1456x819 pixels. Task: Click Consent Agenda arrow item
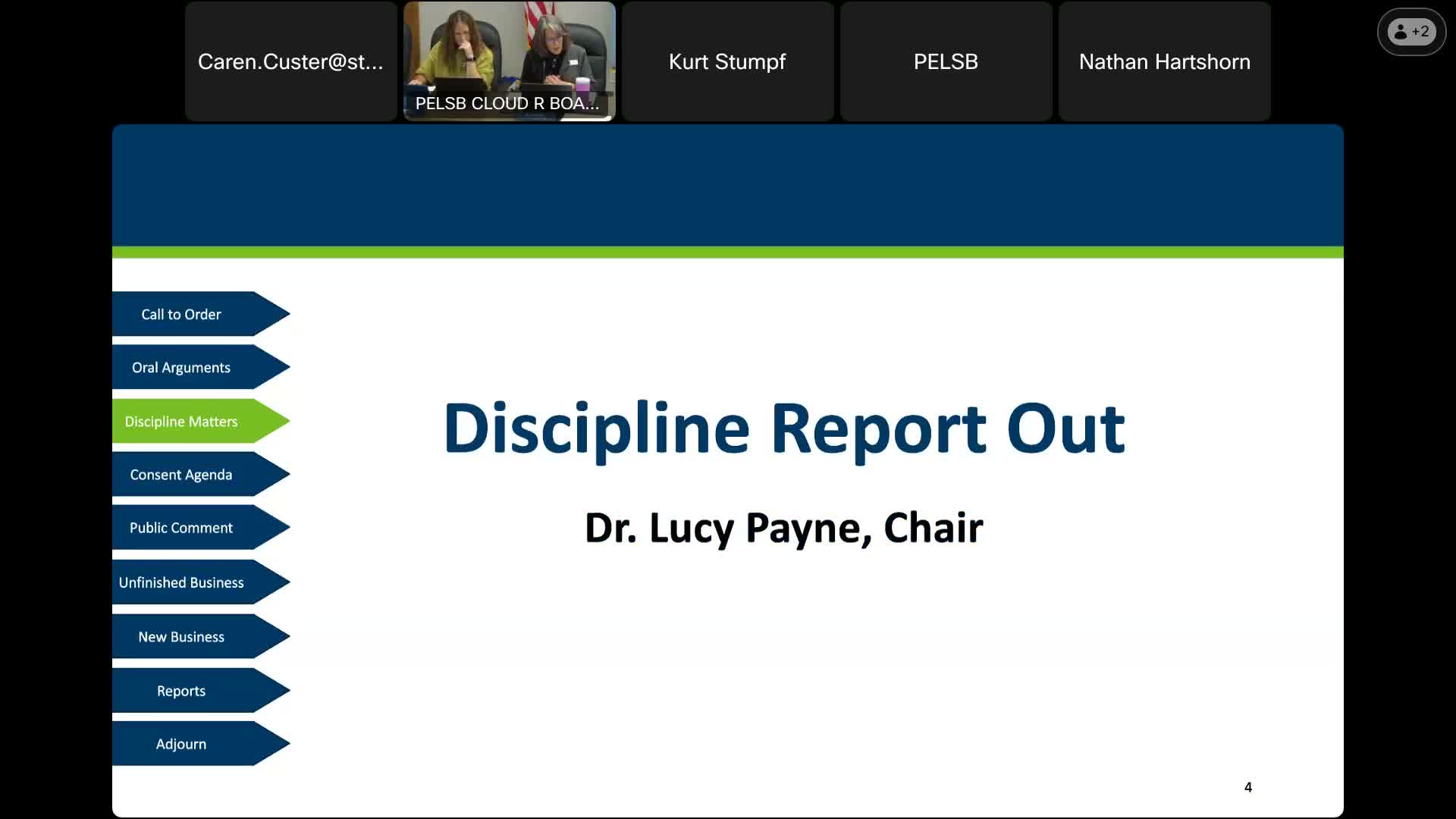pyautogui.click(x=182, y=475)
